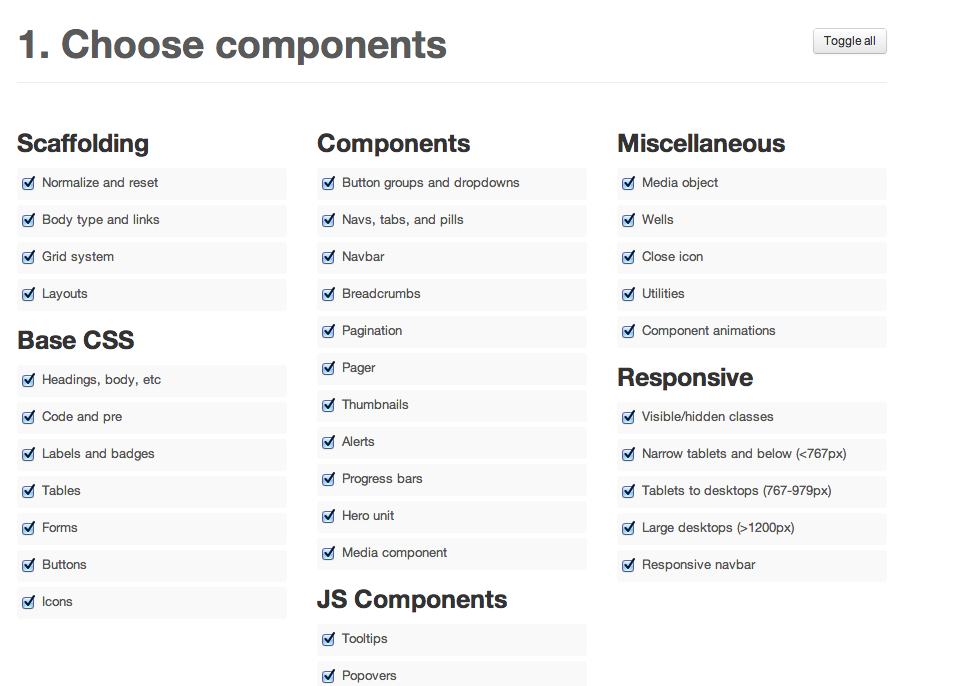Toggle the Close icon checkbox
Image resolution: width=972 pixels, height=686 pixels.
(x=628, y=257)
